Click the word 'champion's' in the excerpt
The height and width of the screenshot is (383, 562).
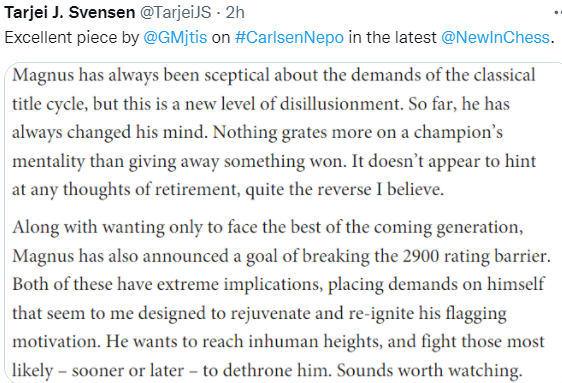click(458, 133)
